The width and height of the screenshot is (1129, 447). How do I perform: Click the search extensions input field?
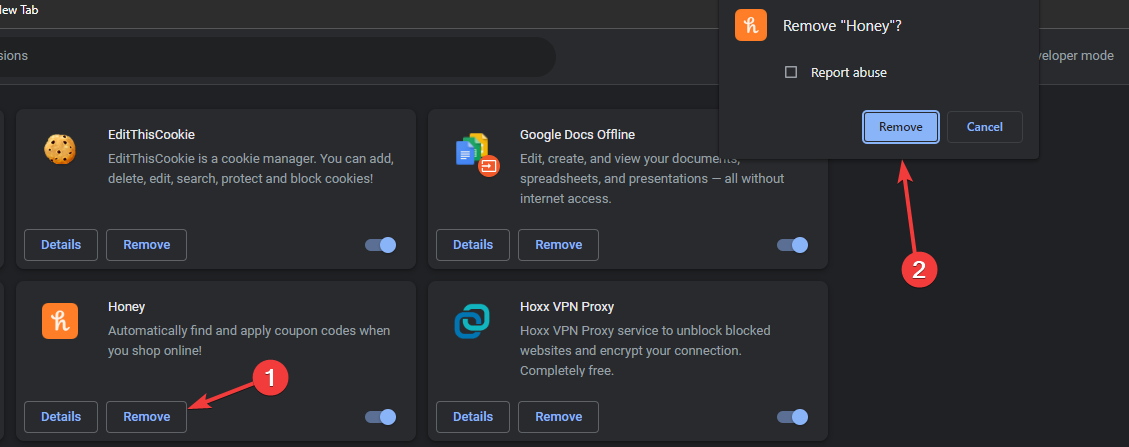click(277, 56)
